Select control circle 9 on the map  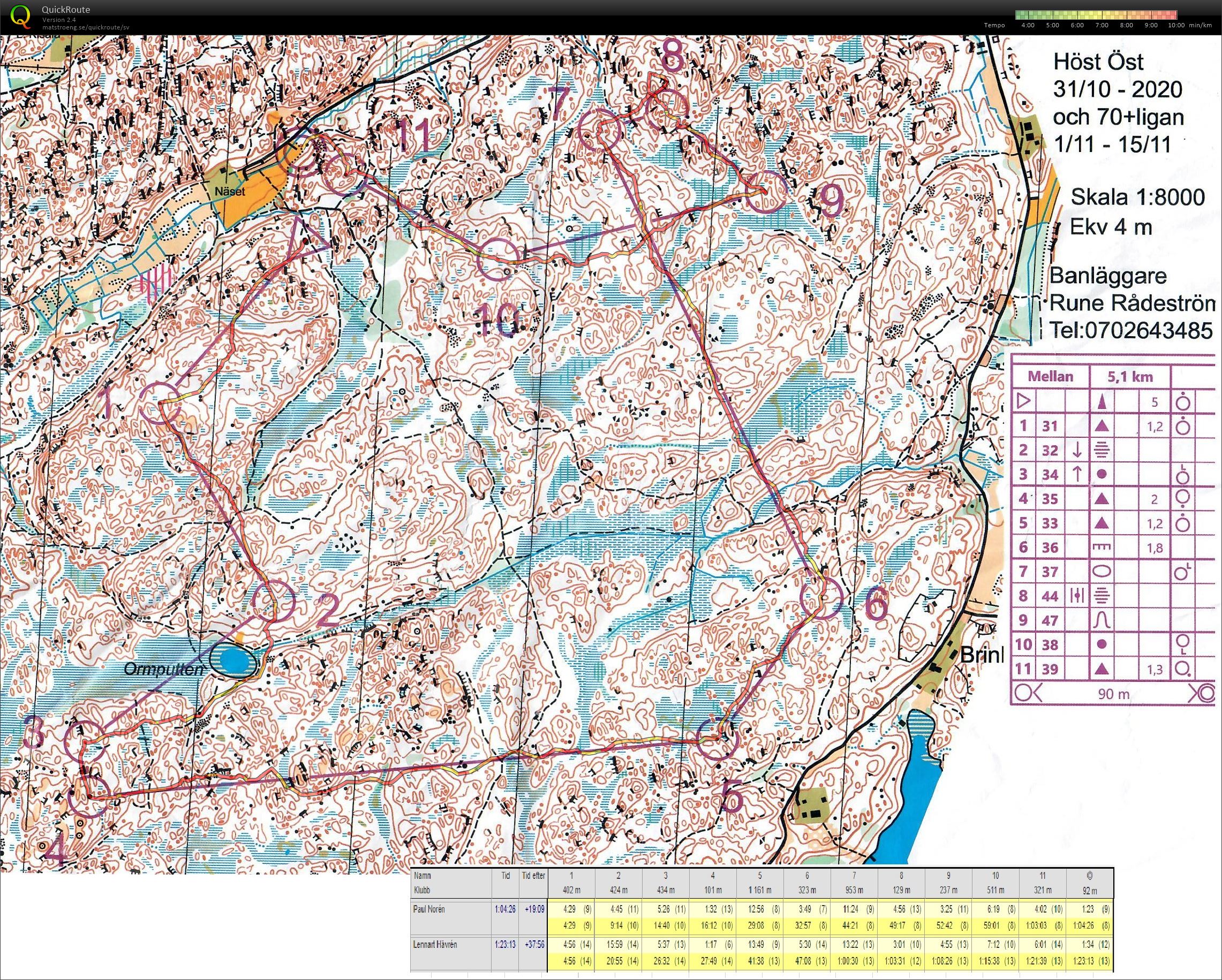pos(766,191)
